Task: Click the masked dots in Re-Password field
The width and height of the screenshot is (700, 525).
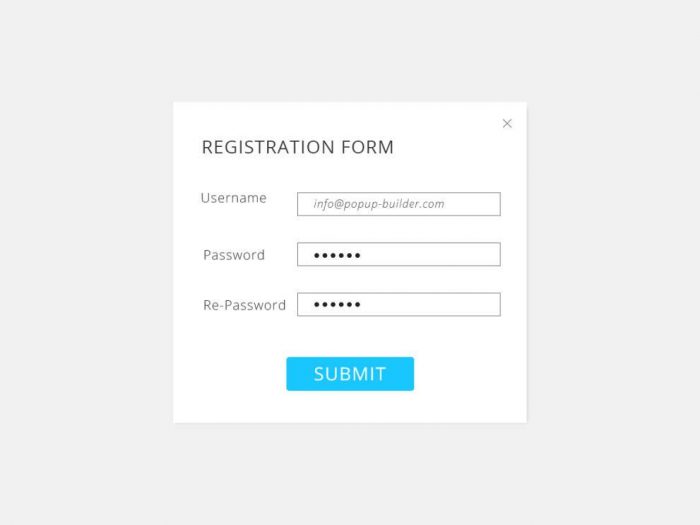Action: 337,305
